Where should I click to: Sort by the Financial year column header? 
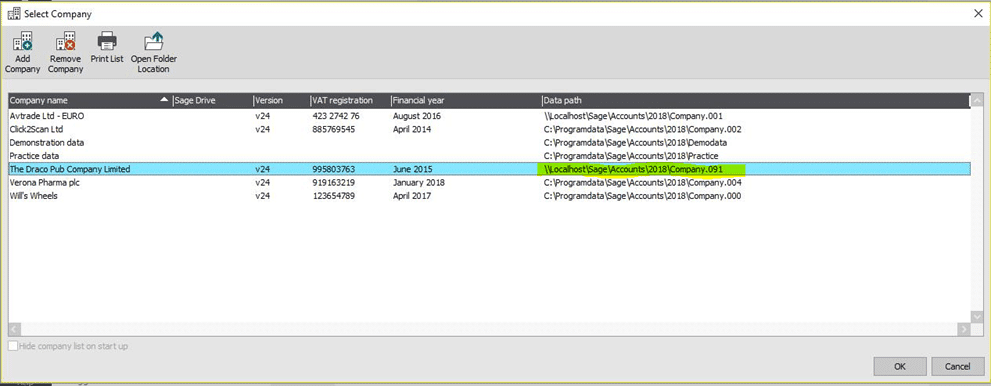(x=465, y=100)
